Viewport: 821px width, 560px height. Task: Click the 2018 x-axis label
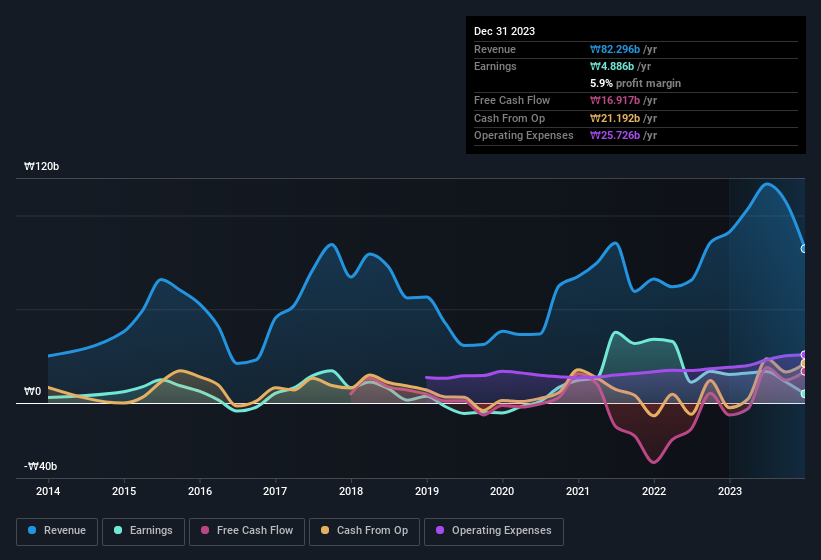tap(351, 491)
